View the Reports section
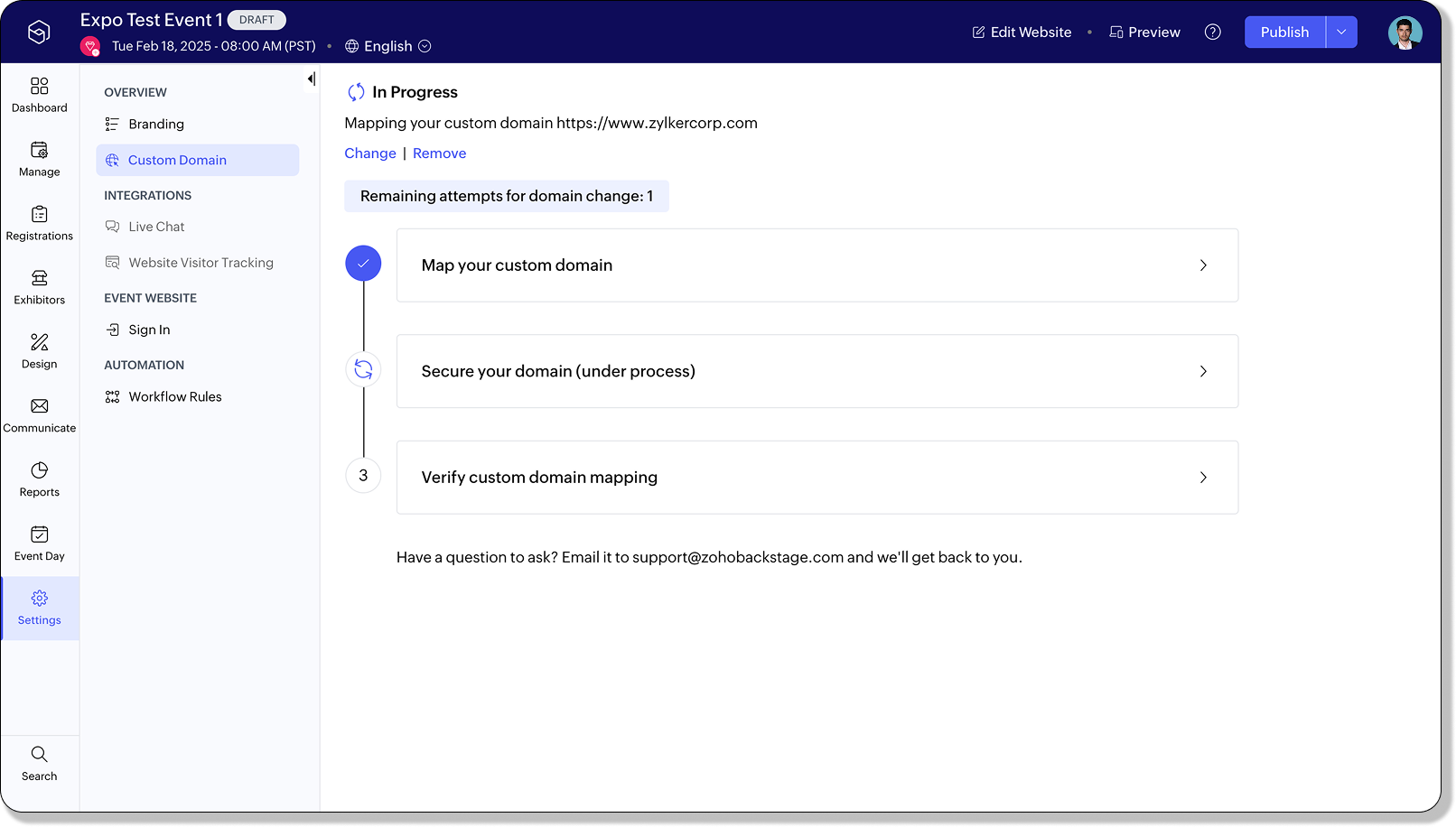This screenshot has height=827, width=1456. [x=40, y=479]
